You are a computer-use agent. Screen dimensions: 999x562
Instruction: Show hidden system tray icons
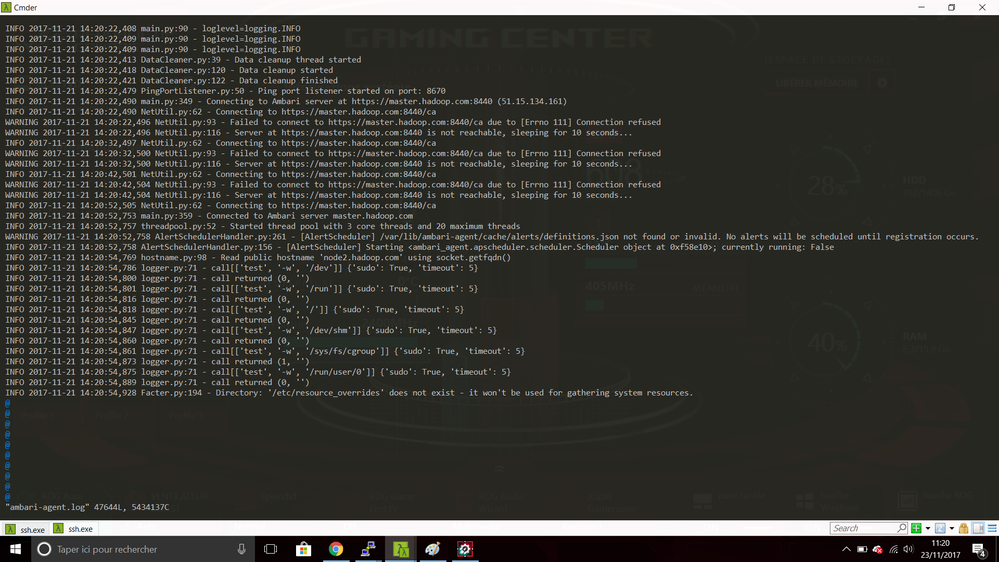pyautogui.click(x=846, y=549)
